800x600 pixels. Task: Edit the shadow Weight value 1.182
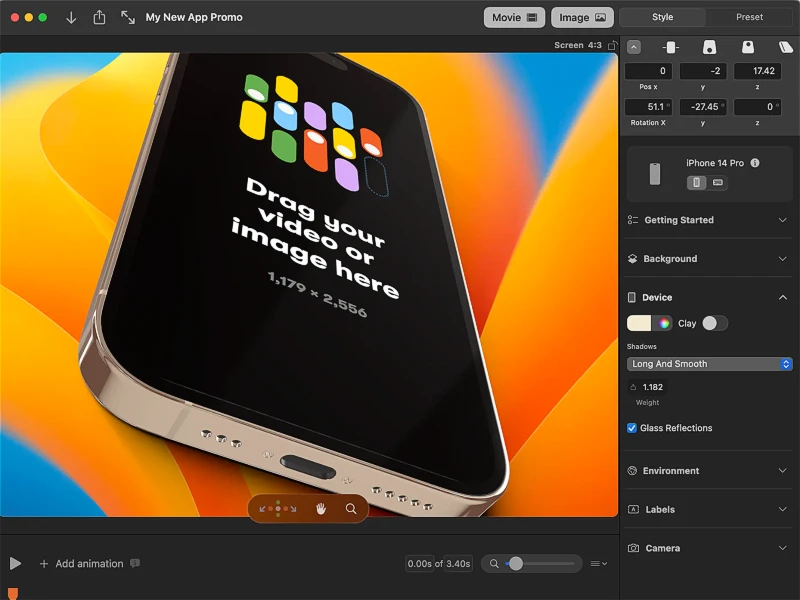[x=653, y=387]
